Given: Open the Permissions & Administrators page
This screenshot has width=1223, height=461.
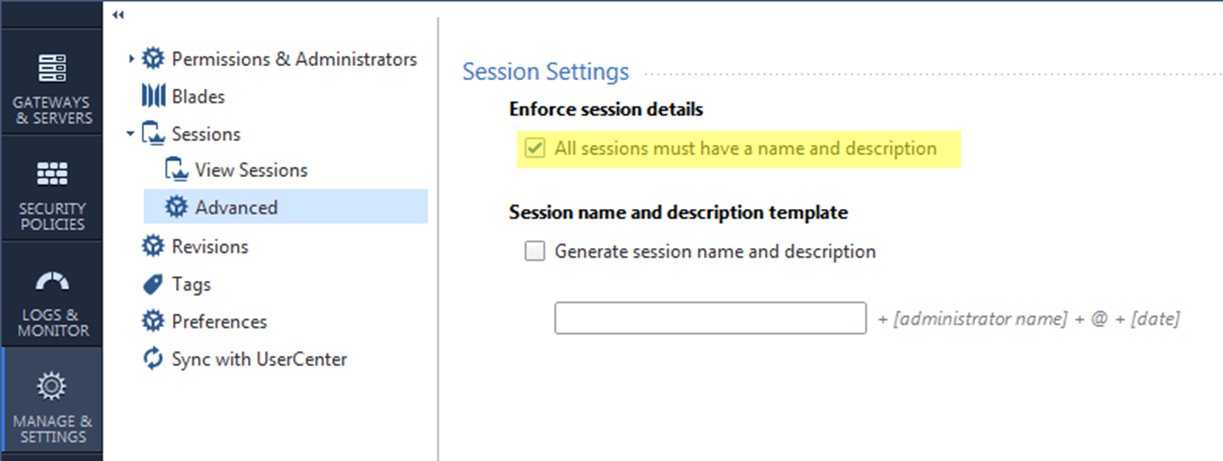Looking at the screenshot, I should click(294, 59).
